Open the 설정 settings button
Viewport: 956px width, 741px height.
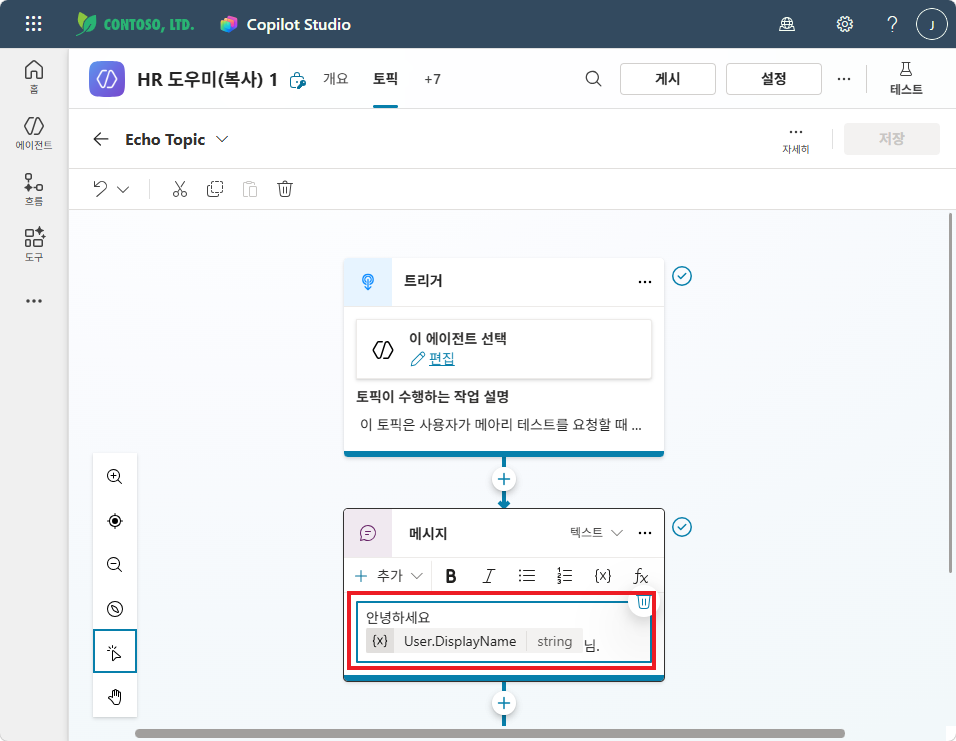[x=774, y=79]
